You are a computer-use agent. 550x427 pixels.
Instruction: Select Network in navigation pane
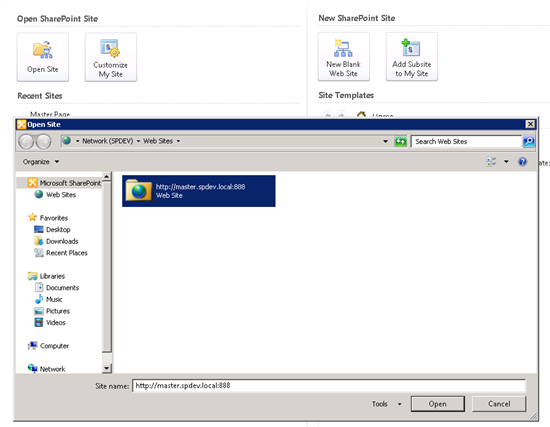46,369
